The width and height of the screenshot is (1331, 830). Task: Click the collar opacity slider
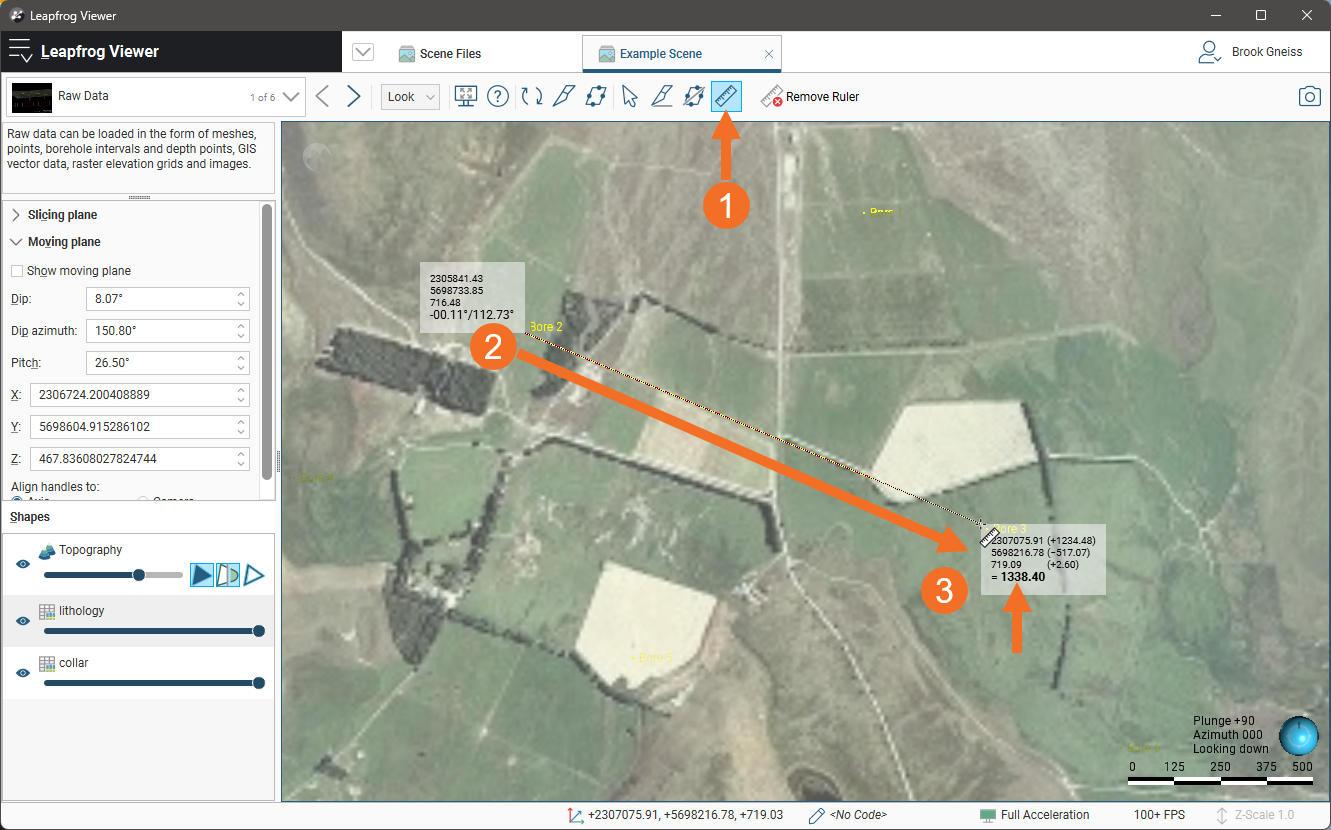(154, 683)
